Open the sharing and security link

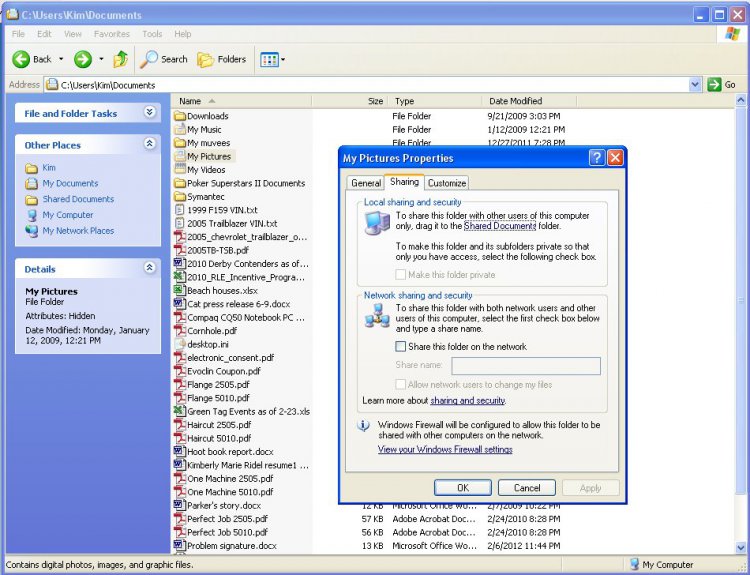tap(468, 400)
